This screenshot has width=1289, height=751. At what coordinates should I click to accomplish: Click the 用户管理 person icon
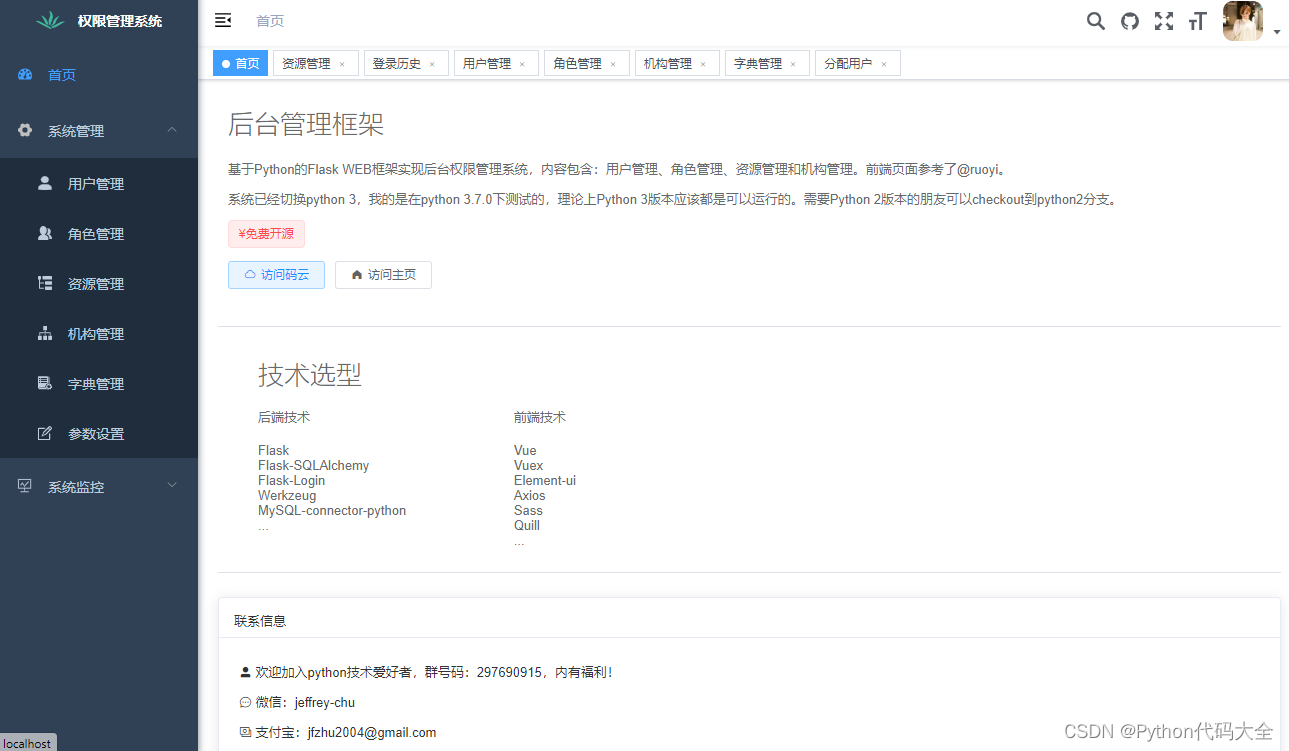(45, 184)
